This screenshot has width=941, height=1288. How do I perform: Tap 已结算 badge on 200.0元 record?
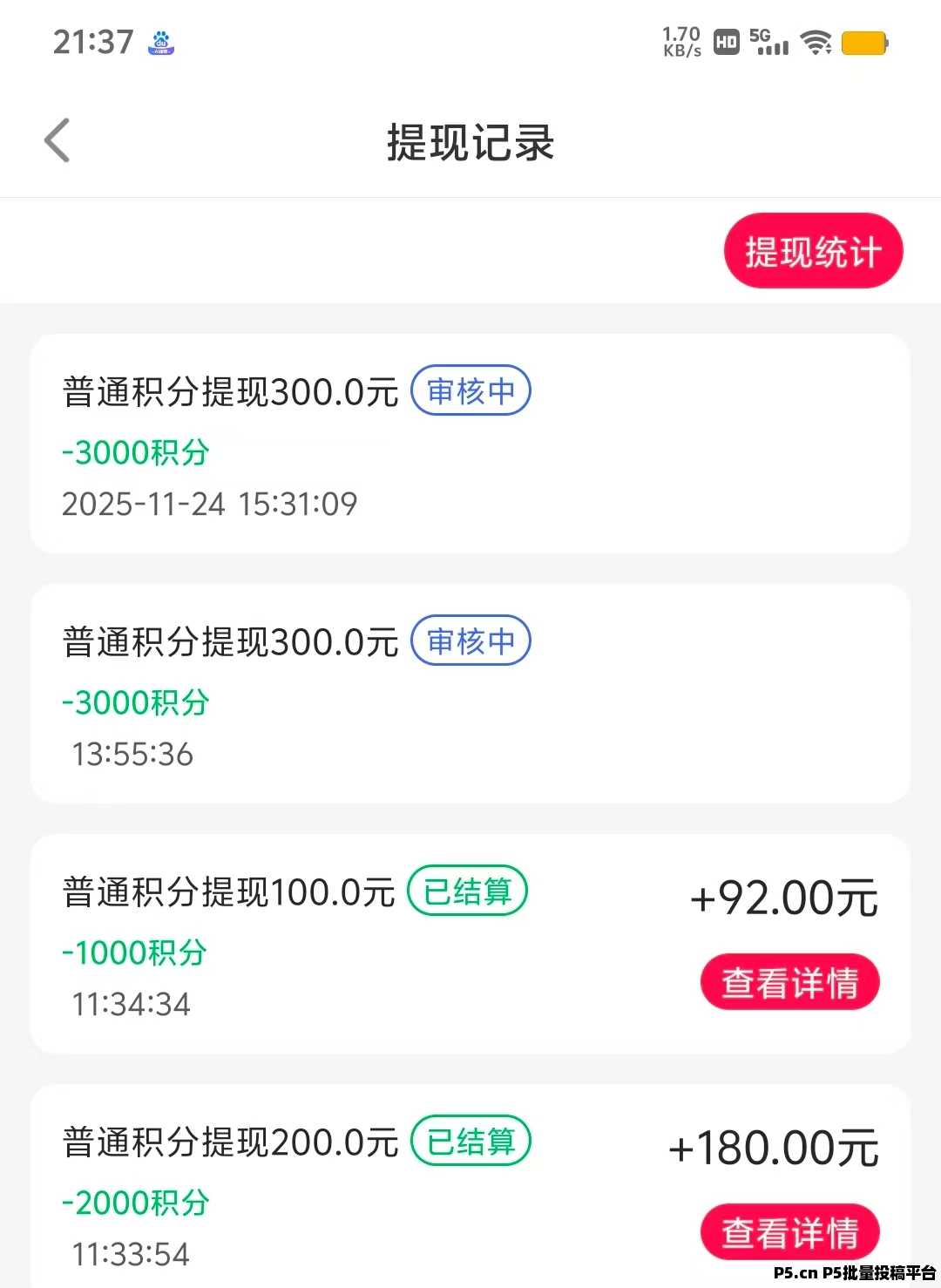point(470,1141)
